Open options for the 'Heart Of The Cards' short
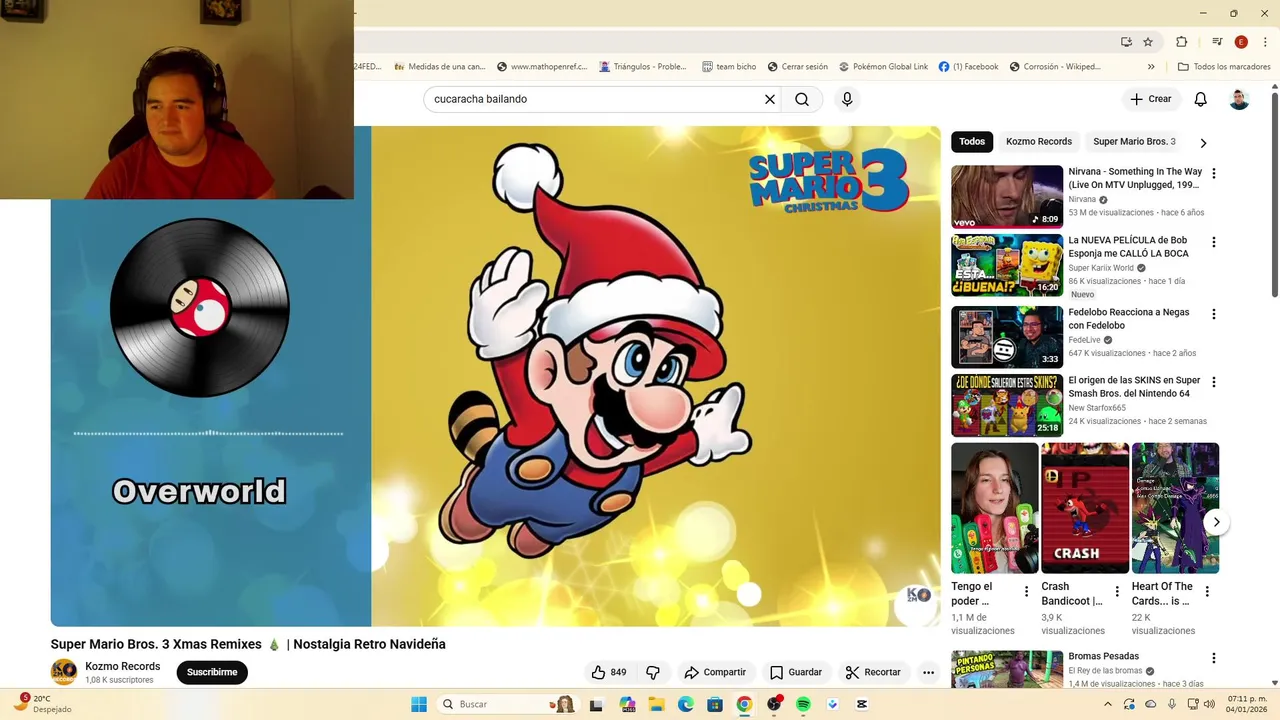1280x720 pixels. point(1207,592)
